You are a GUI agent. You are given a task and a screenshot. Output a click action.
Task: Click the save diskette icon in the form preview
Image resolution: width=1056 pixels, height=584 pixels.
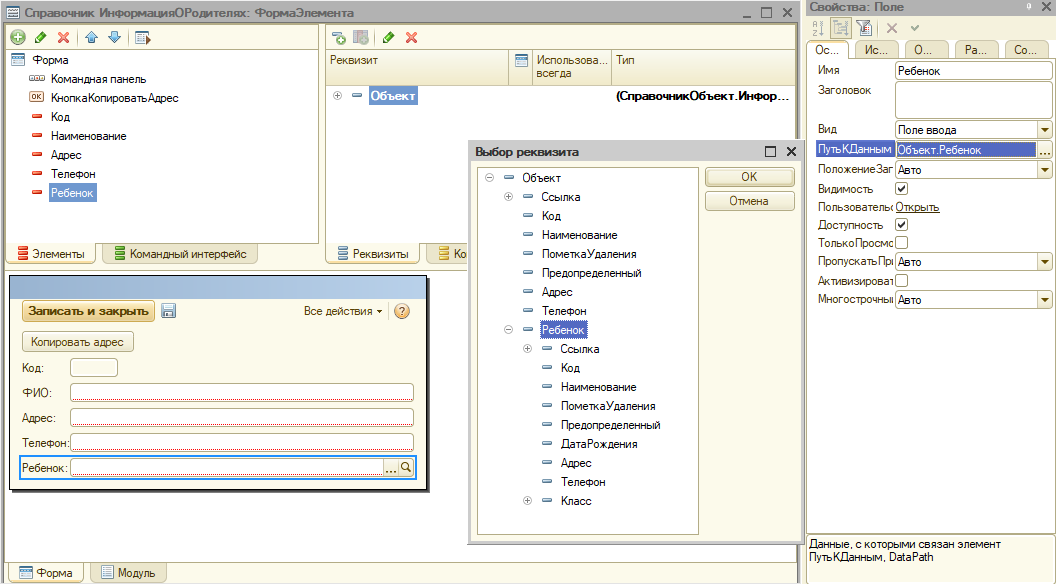point(168,311)
